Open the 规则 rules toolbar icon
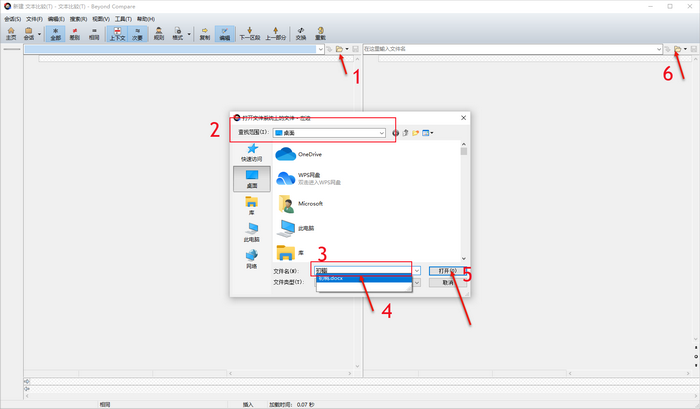The width and height of the screenshot is (700, 409). click(x=158, y=33)
